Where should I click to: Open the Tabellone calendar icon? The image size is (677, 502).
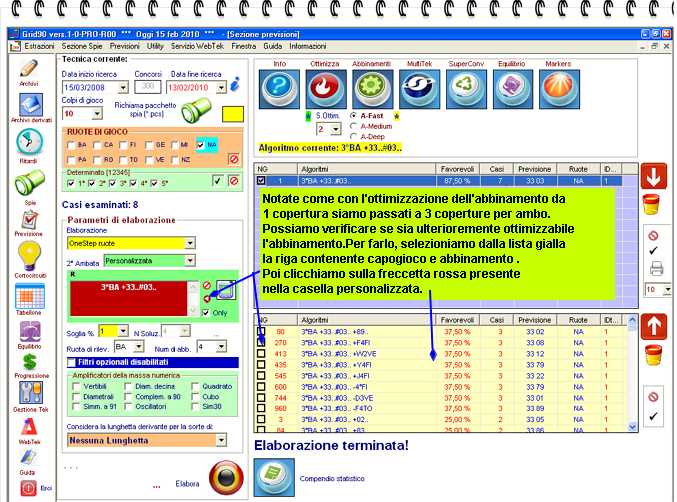pyautogui.click(x=29, y=296)
